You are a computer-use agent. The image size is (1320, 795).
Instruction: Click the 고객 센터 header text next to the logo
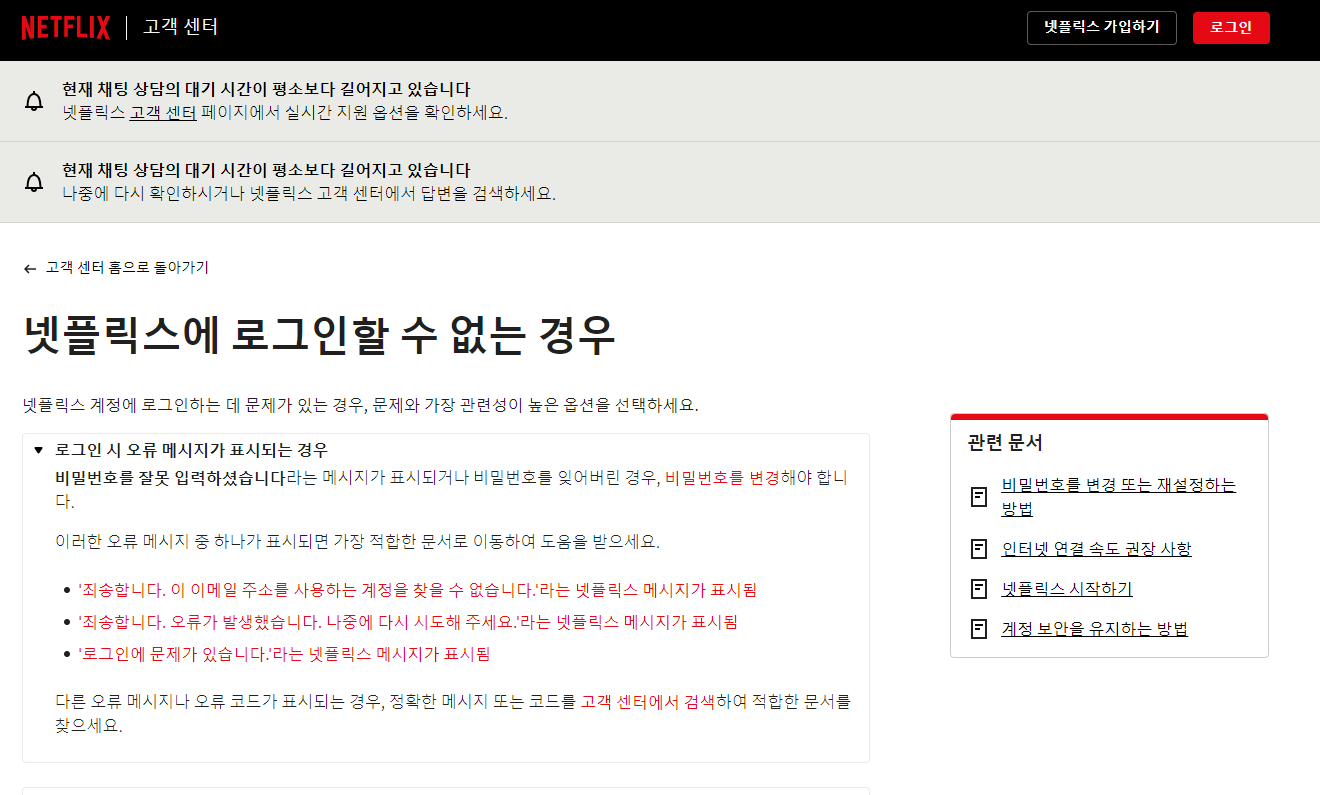(177, 27)
